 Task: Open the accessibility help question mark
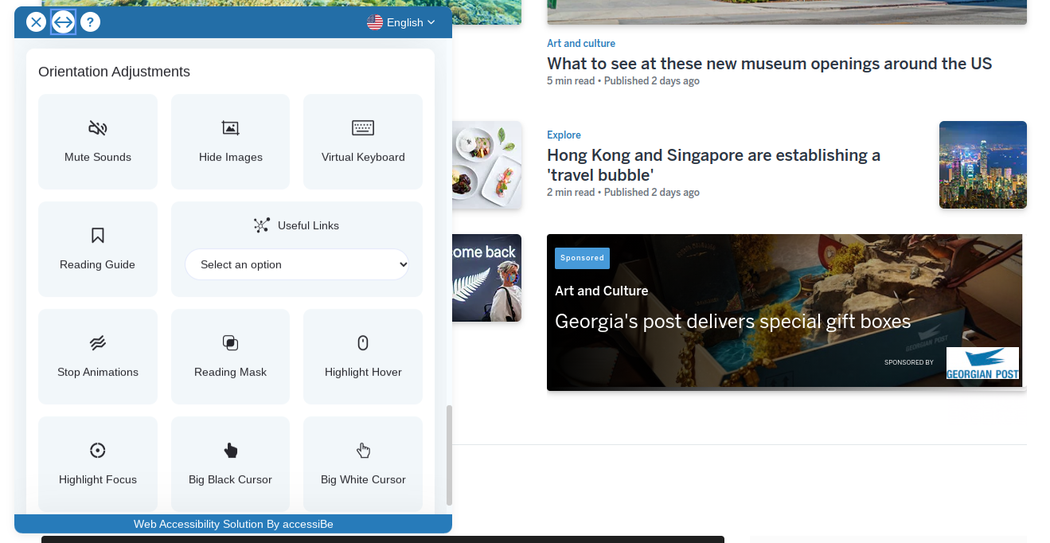pos(90,22)
